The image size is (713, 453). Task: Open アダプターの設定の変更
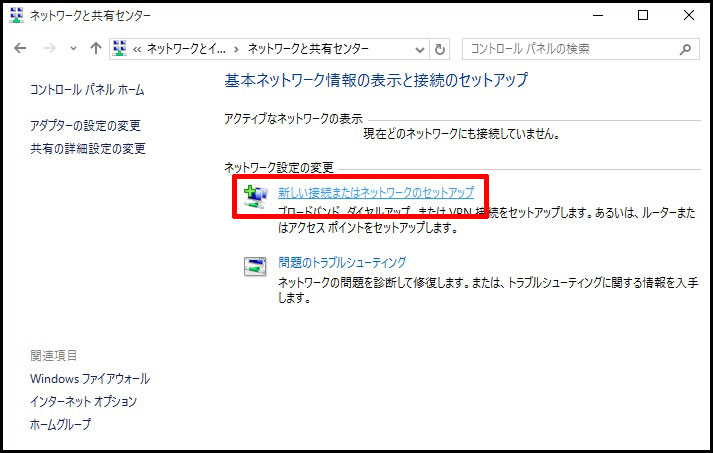[x=85, y=125]
